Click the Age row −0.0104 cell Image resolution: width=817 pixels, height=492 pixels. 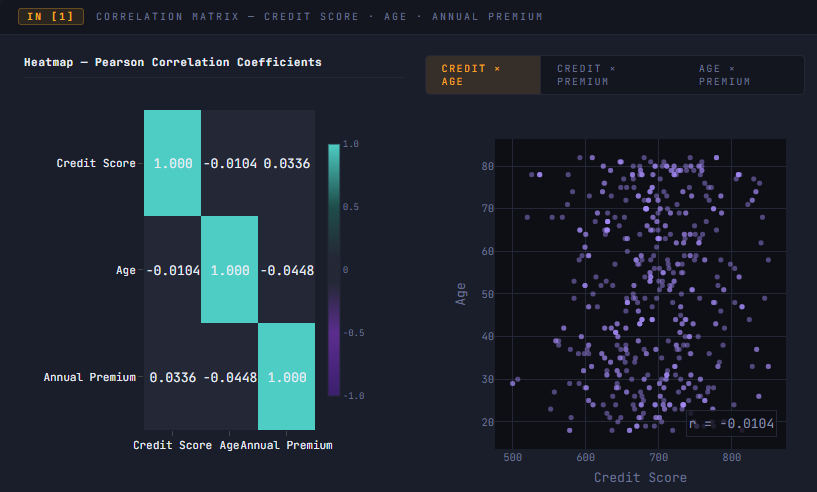(x=172, y=269)
